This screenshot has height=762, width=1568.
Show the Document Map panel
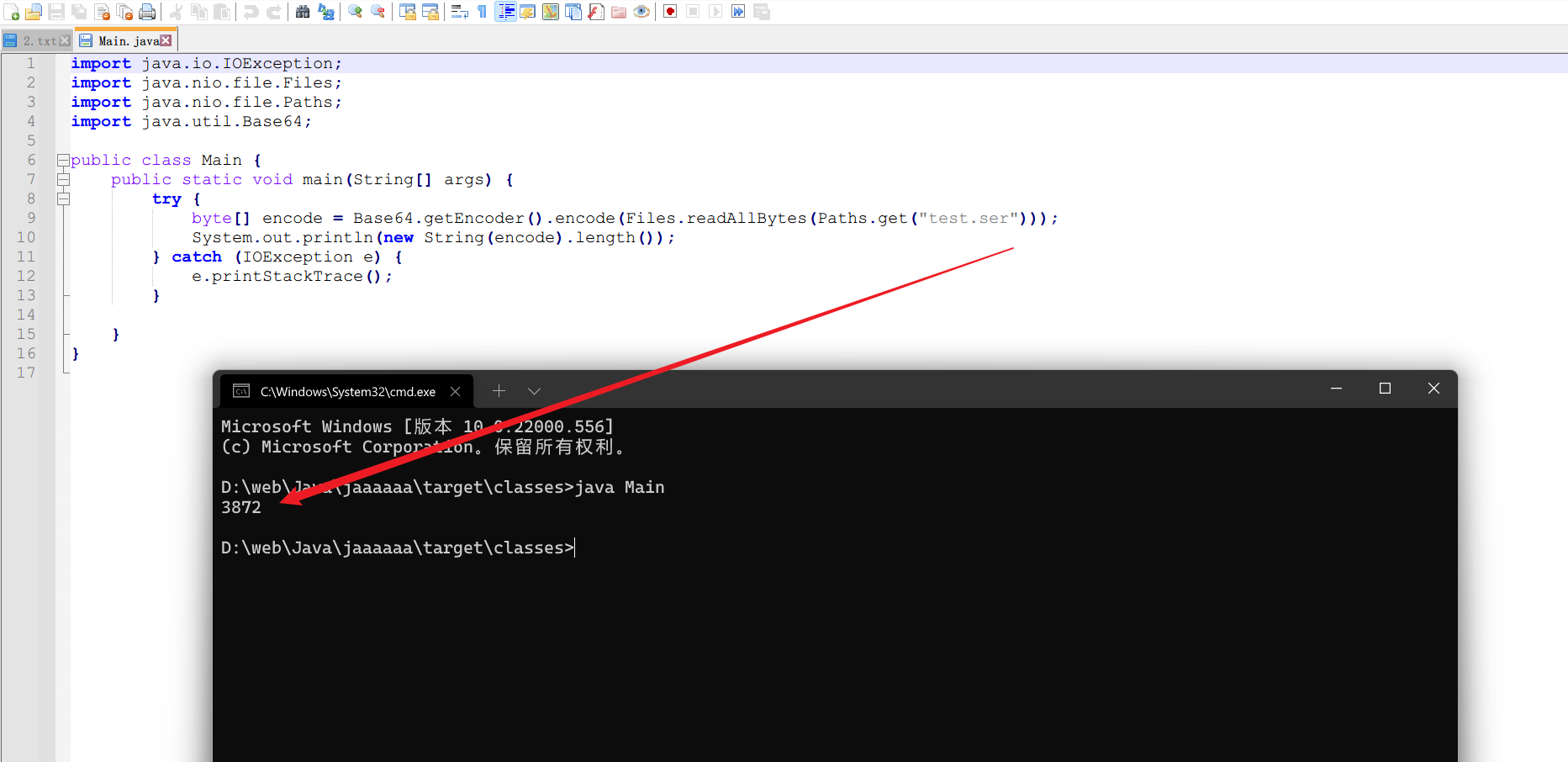pyautogui.click(x=551, y=12)
